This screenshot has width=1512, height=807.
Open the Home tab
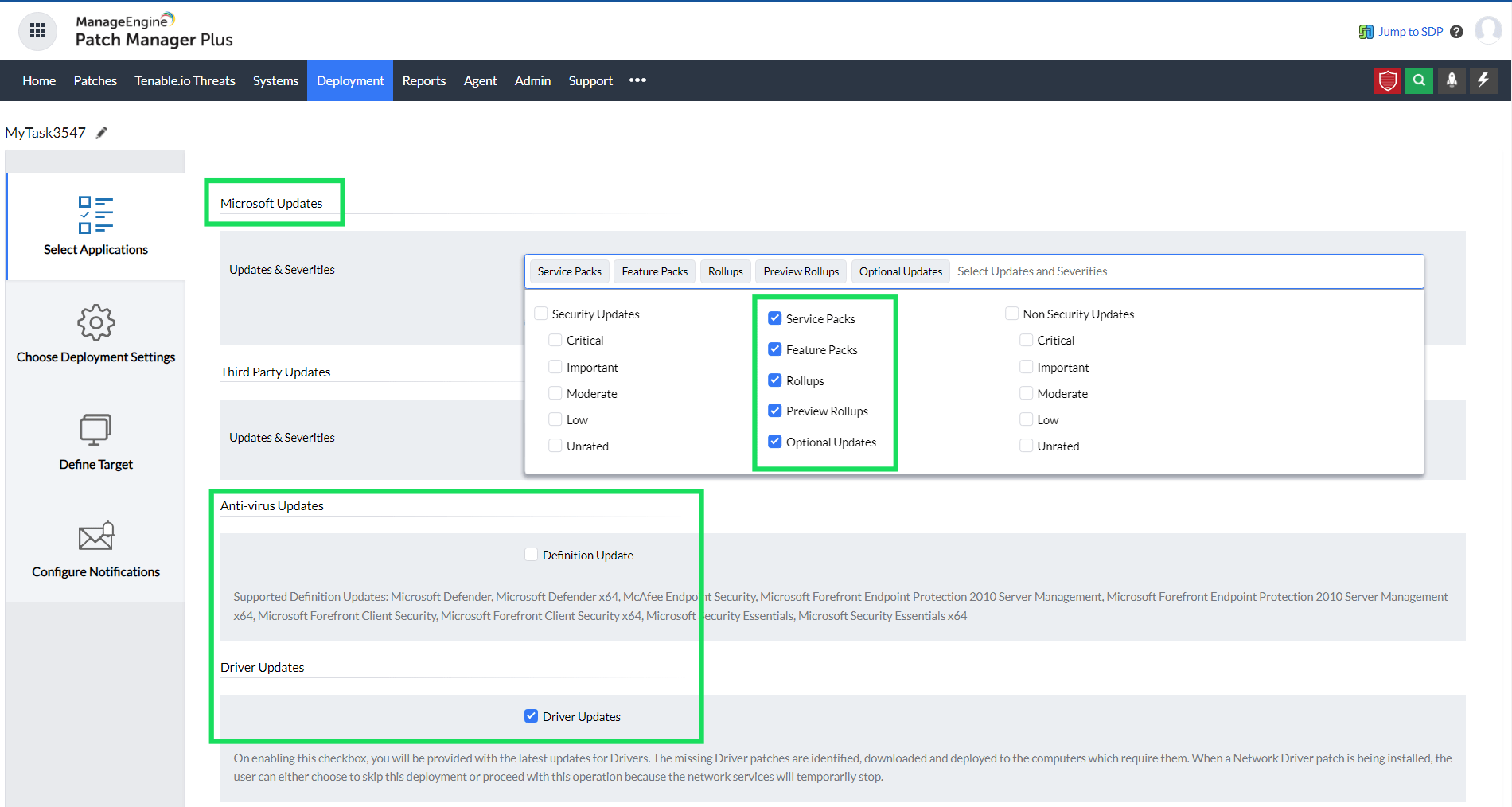[39, 80]
